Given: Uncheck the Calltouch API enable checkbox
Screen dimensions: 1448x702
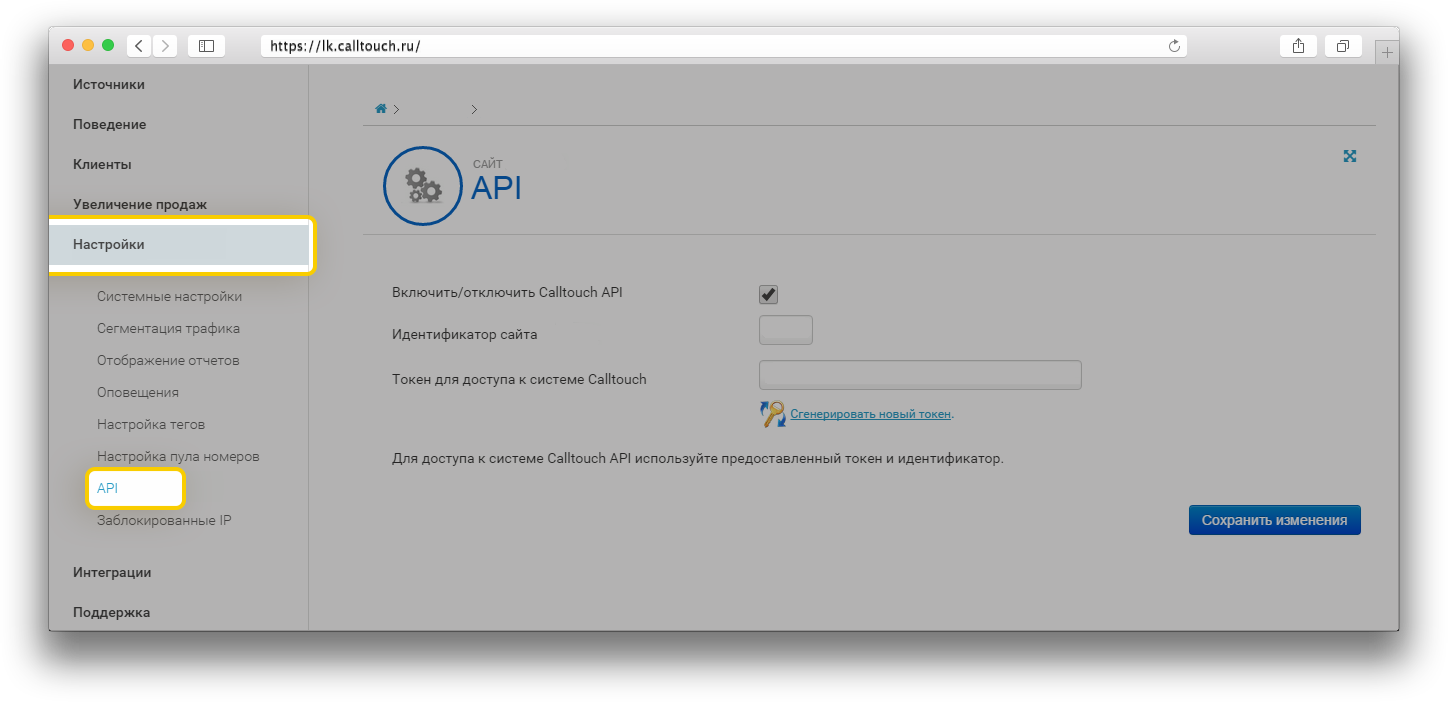Looking at the screenshot, I should tap(768, 294).
